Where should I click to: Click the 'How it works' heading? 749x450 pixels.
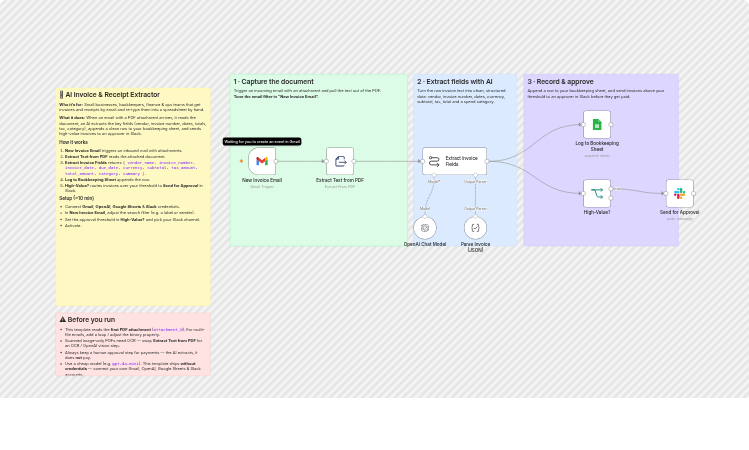[74, 142]
